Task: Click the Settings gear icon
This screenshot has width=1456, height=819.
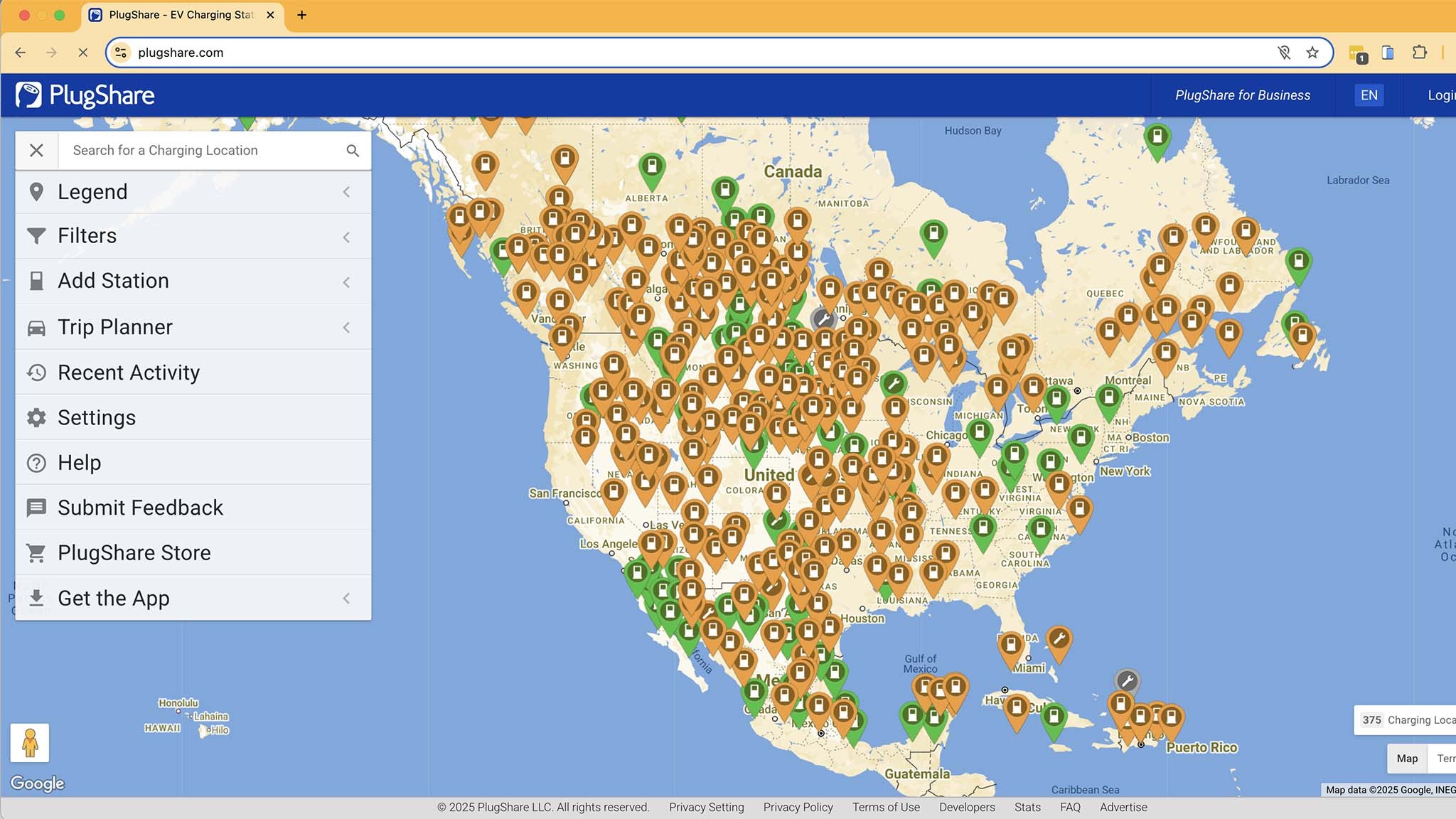Action: (x=36, y=417)
